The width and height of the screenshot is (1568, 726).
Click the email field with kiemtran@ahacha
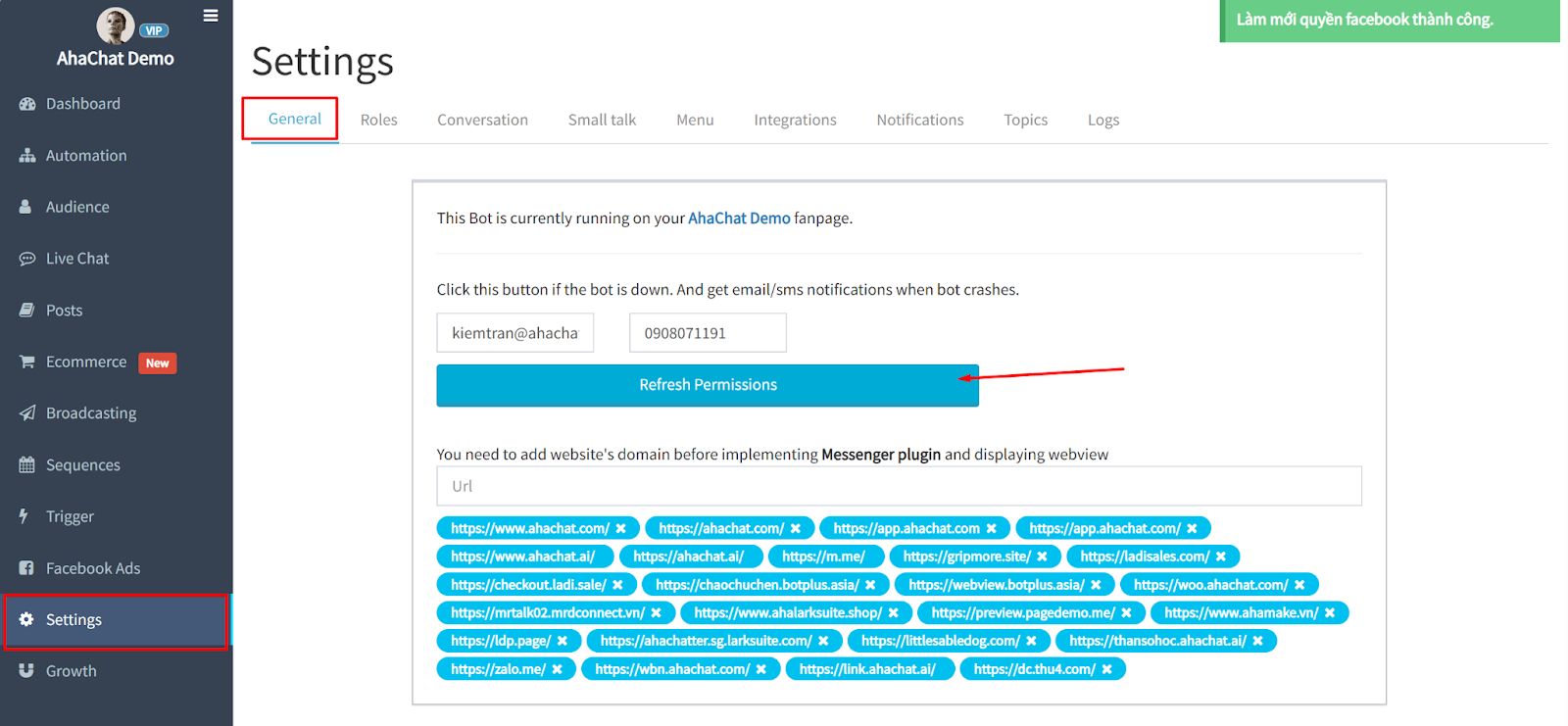(x=514, y=333)
